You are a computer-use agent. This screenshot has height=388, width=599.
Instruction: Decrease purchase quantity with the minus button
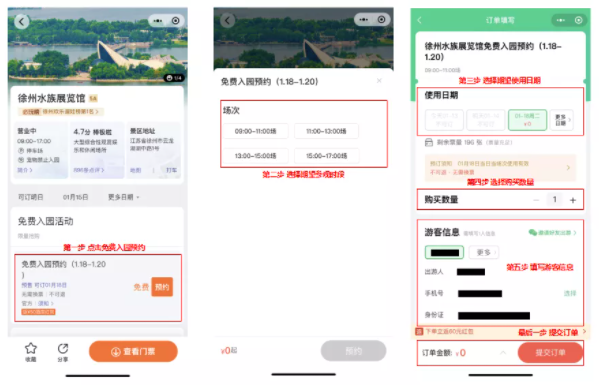(536, 200)
